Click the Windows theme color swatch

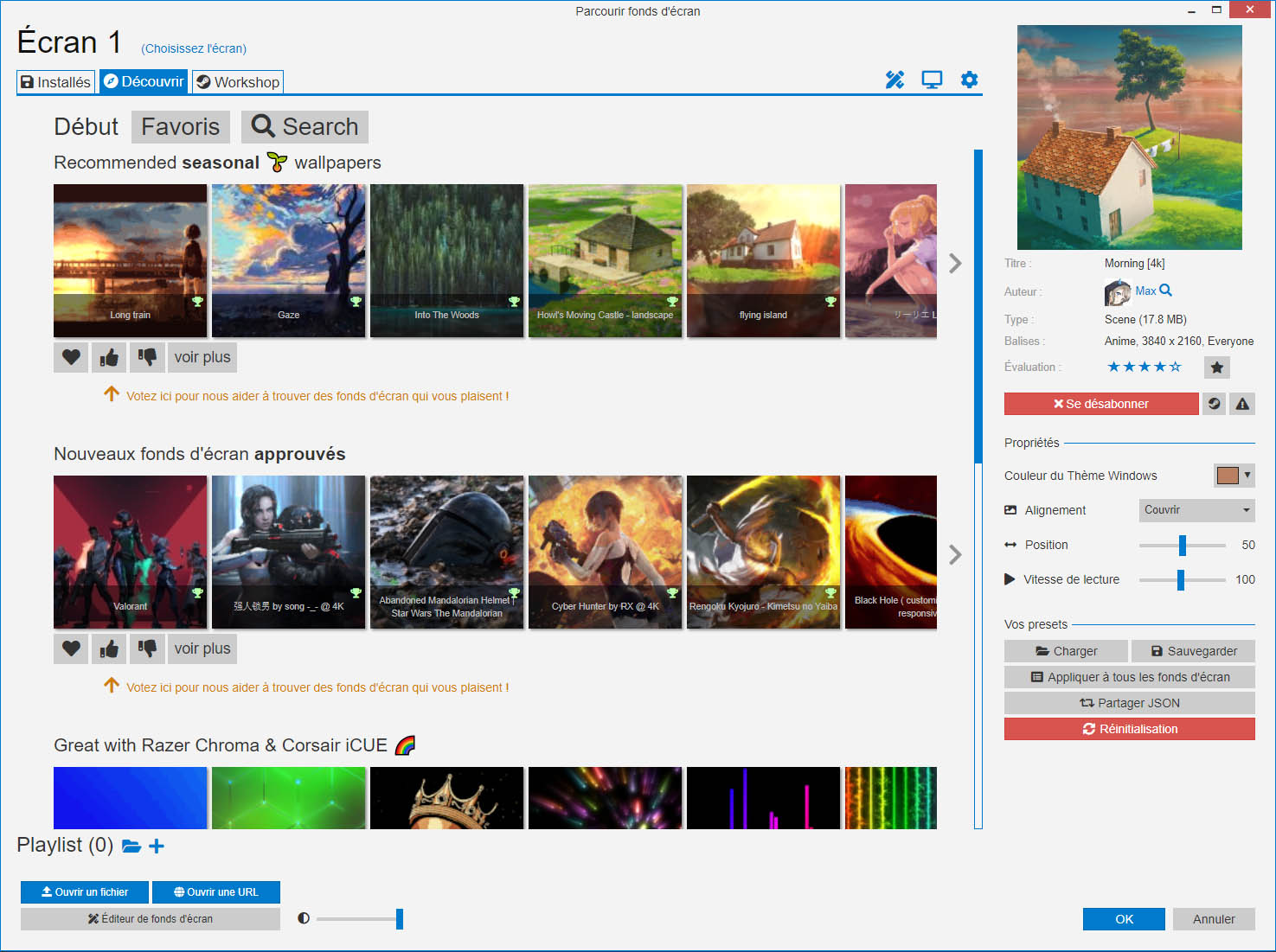pyautogui.click(x=1228, y=475)
